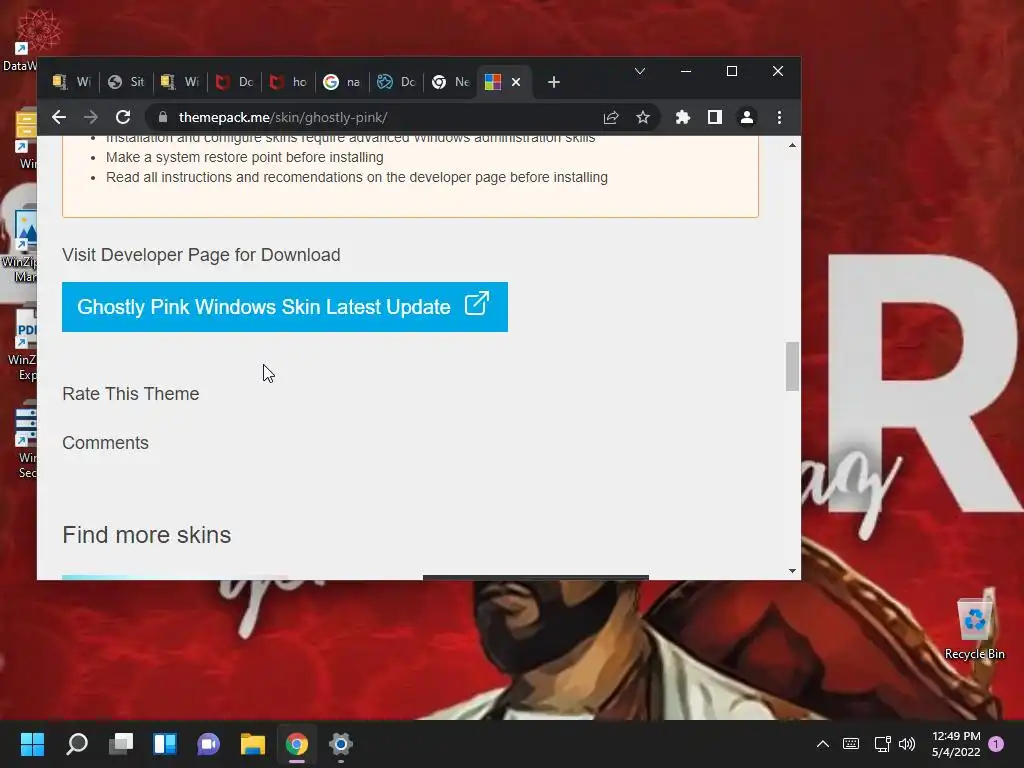Open the Windows Start menu
The width and height of the screenshot is (1024, 768).
[33, 744]
